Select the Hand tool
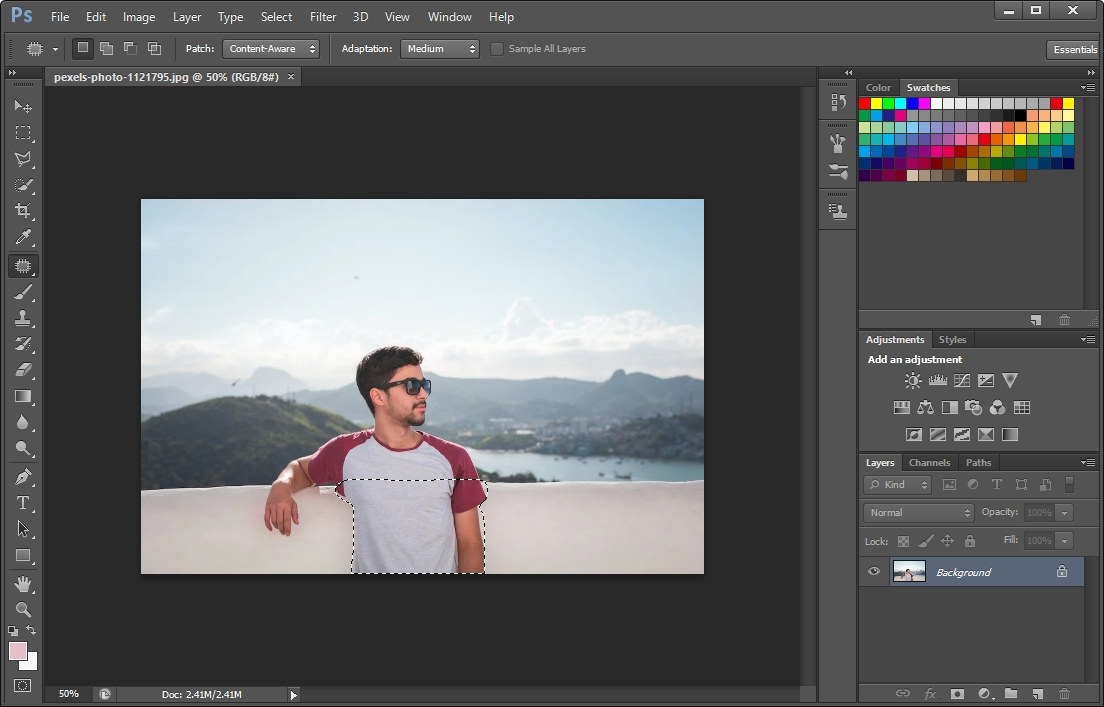The height and width of the screenshot is (707, 1104). (x=23, y=583)
